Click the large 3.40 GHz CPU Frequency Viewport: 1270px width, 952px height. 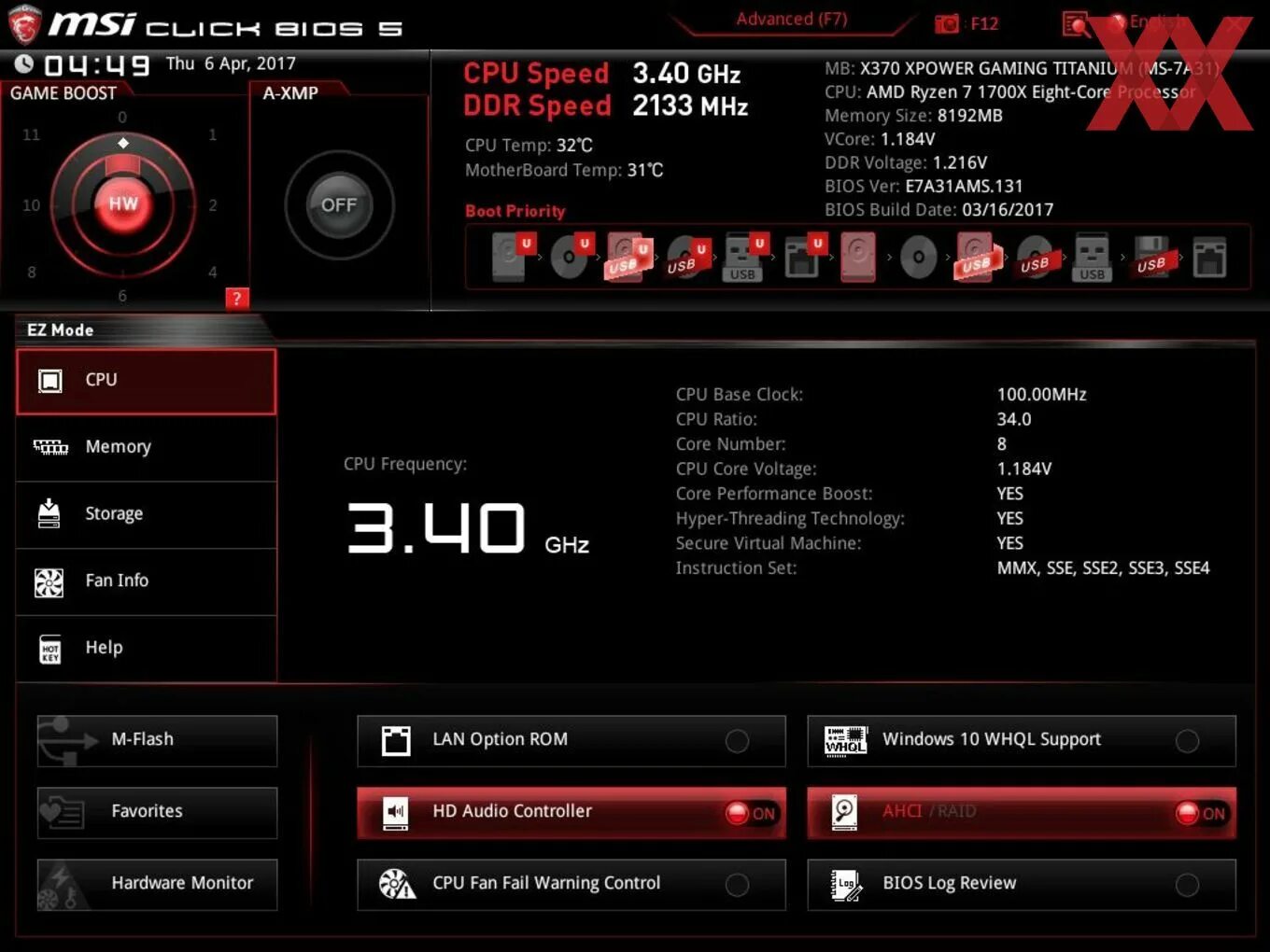pos(468,529)
